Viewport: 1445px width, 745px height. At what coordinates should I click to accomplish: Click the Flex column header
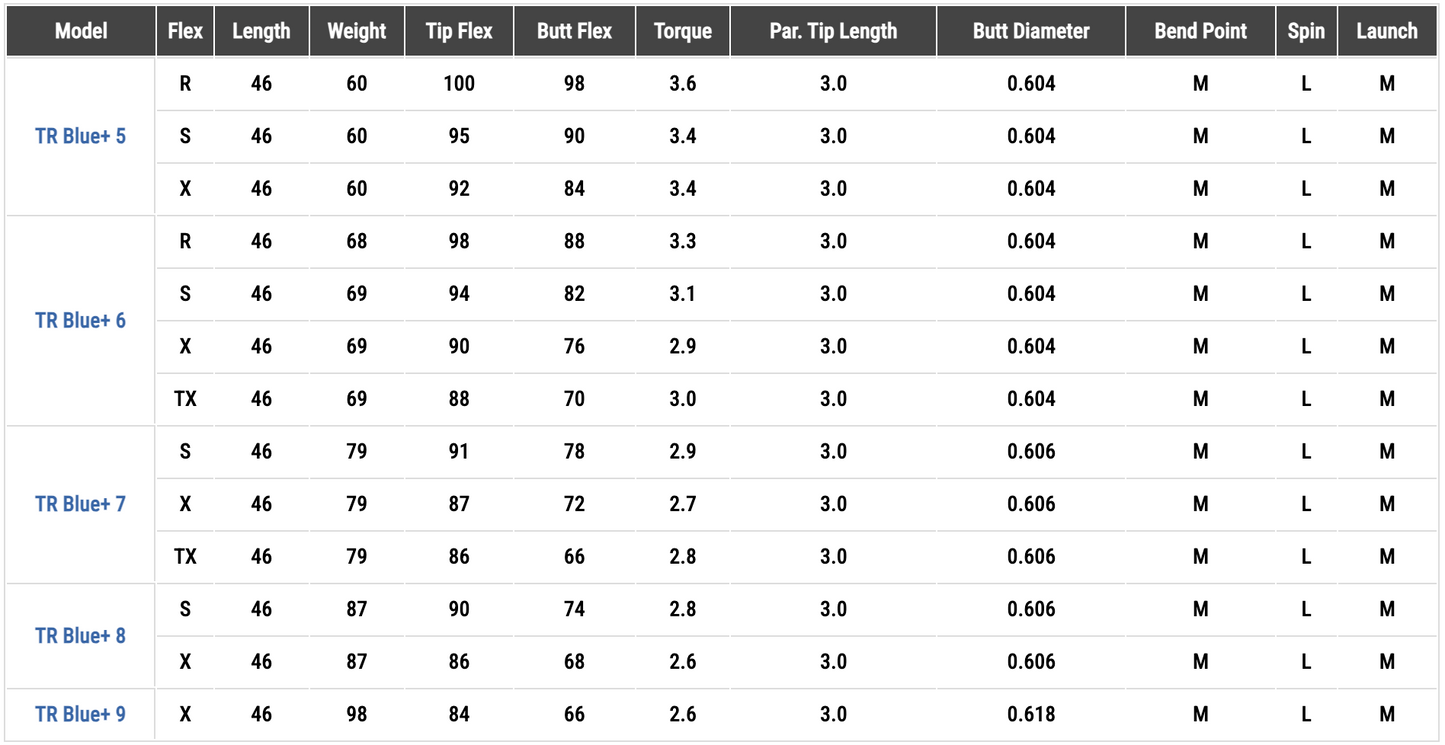click(x=185, y=31)
